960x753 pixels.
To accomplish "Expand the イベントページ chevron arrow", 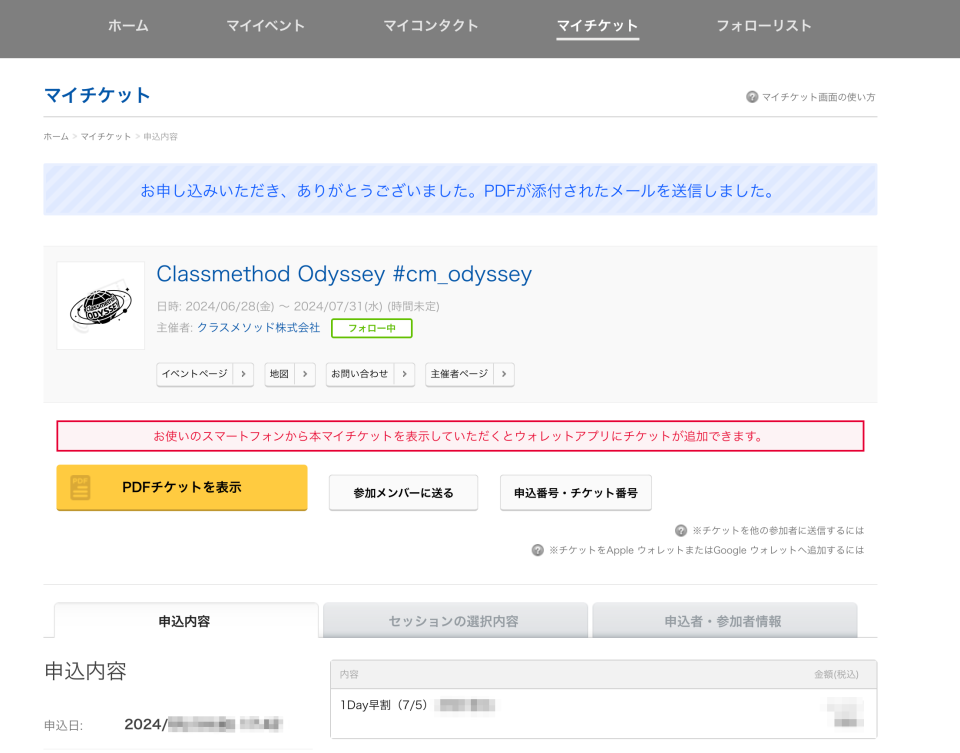I will 243,374.
